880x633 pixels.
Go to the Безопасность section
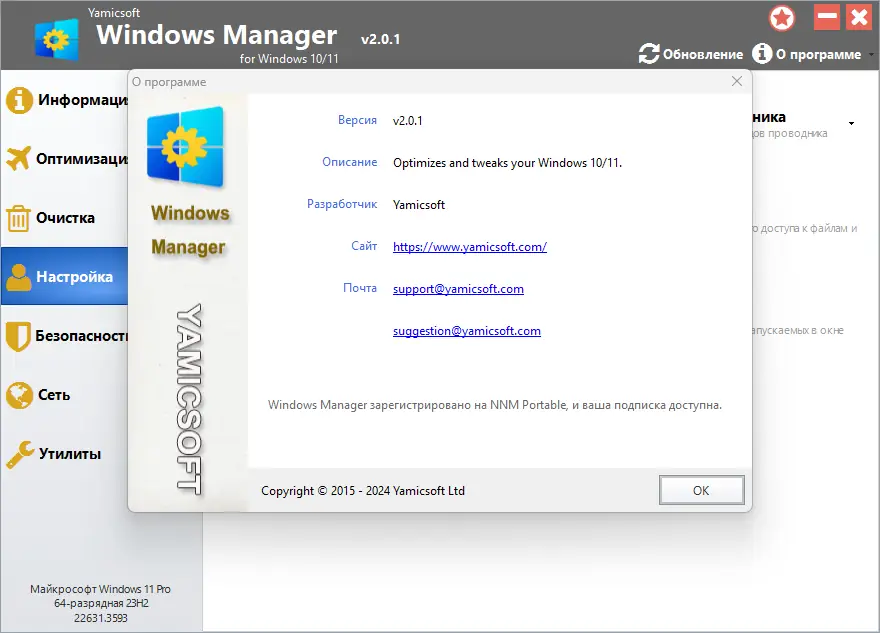tap(65, 336)
